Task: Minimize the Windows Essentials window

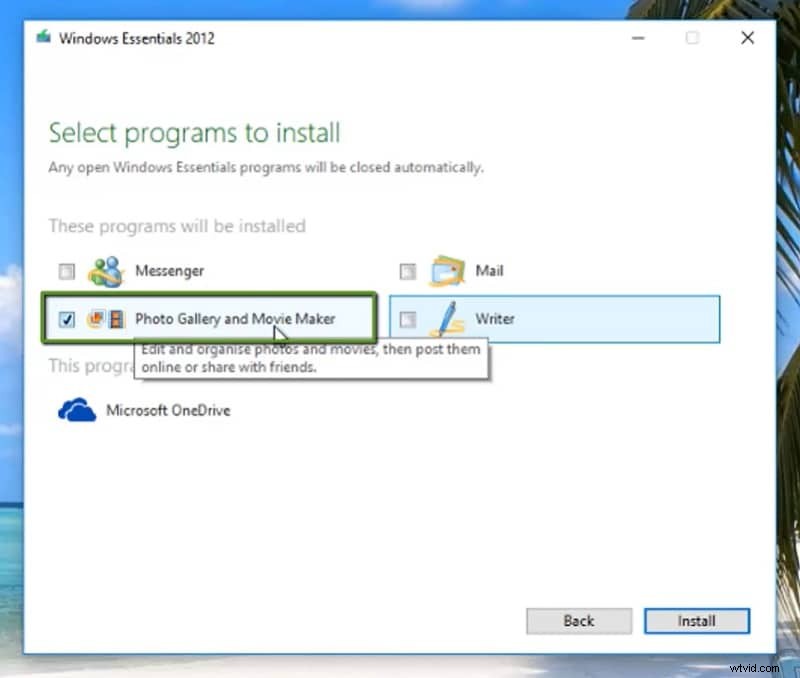Action: tap(638, 38)
